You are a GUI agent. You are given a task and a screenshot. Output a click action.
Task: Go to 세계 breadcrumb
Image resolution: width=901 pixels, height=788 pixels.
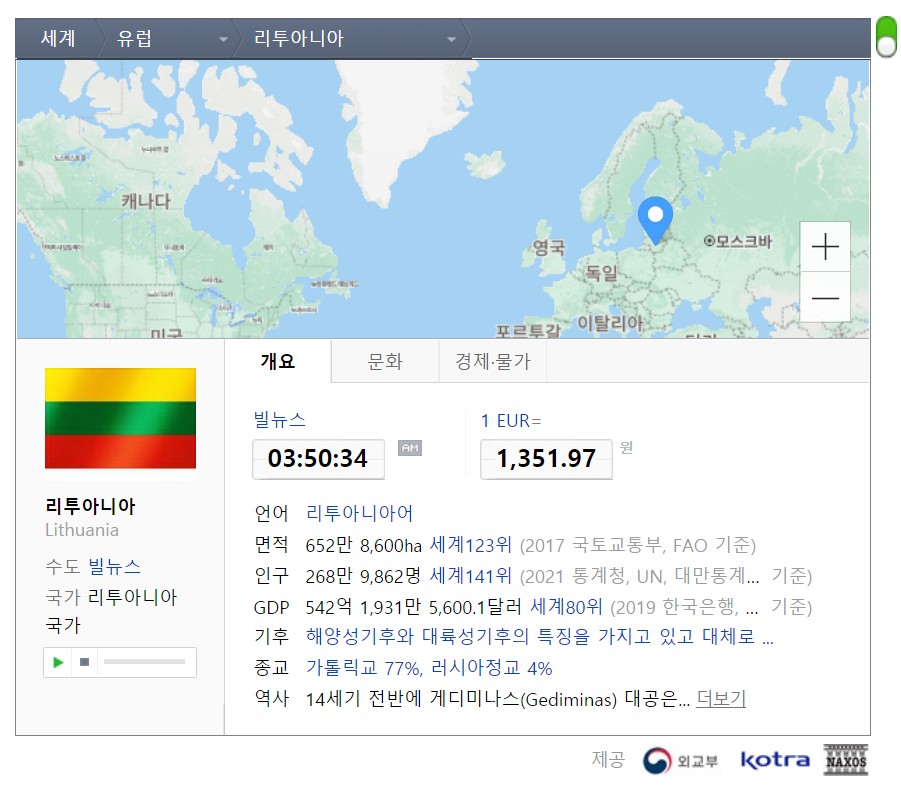pos(58,39)
